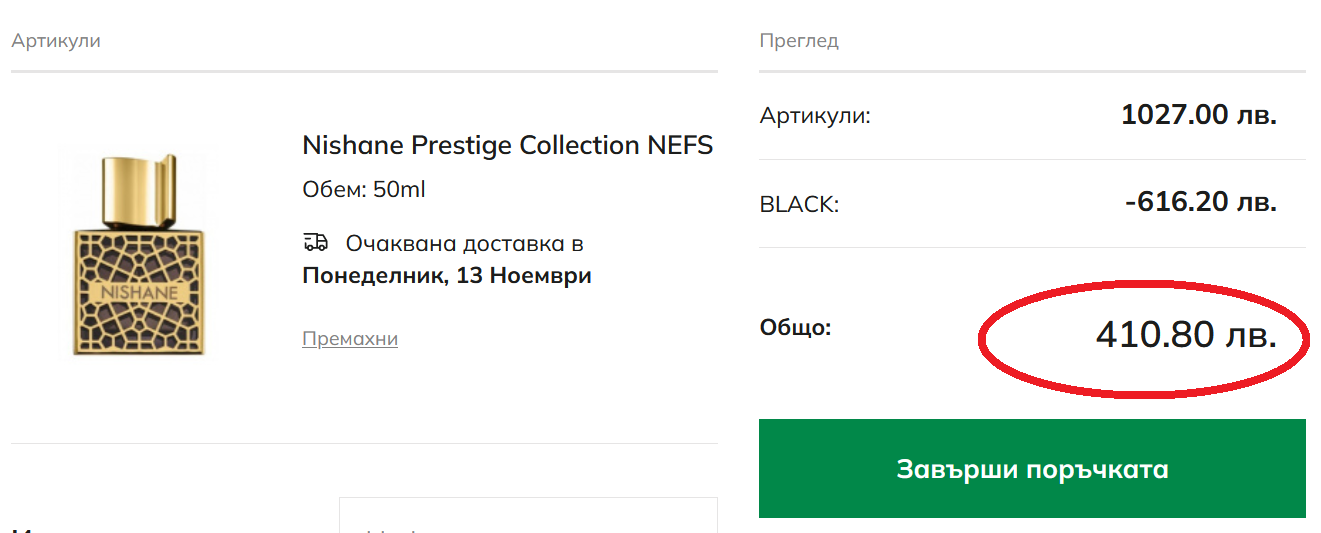Click the NISHANE label on bottle image
The width and height of the screenshot is (1321, 533).
(138, 293)
